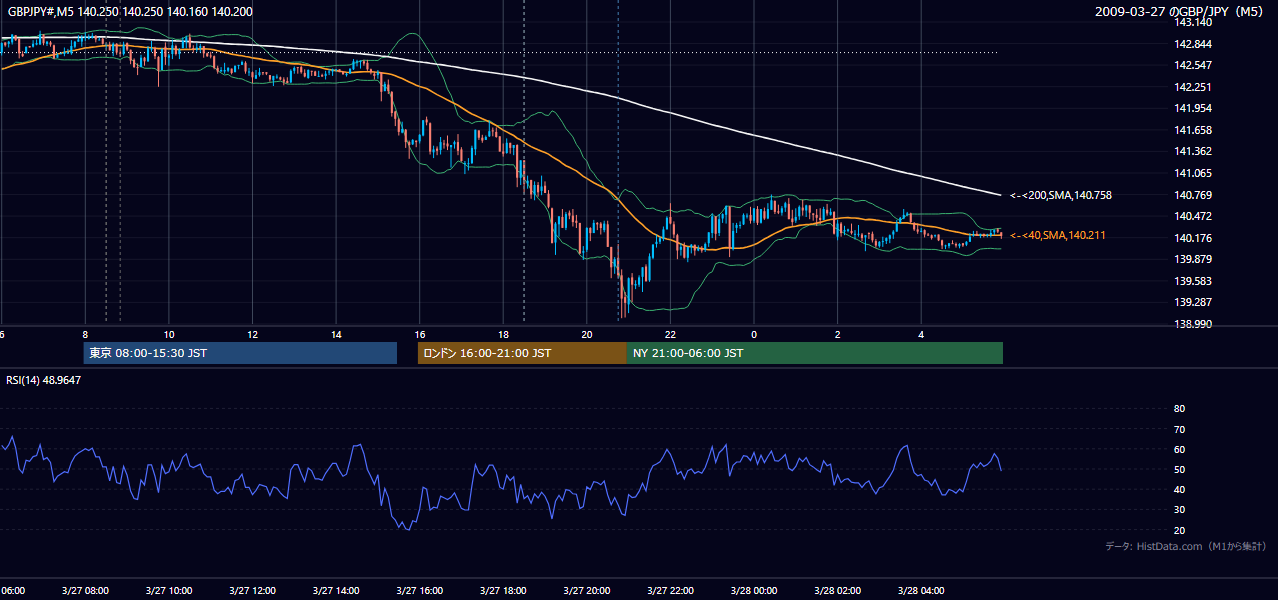Click RSI axis level 40

click(1180, 489)
